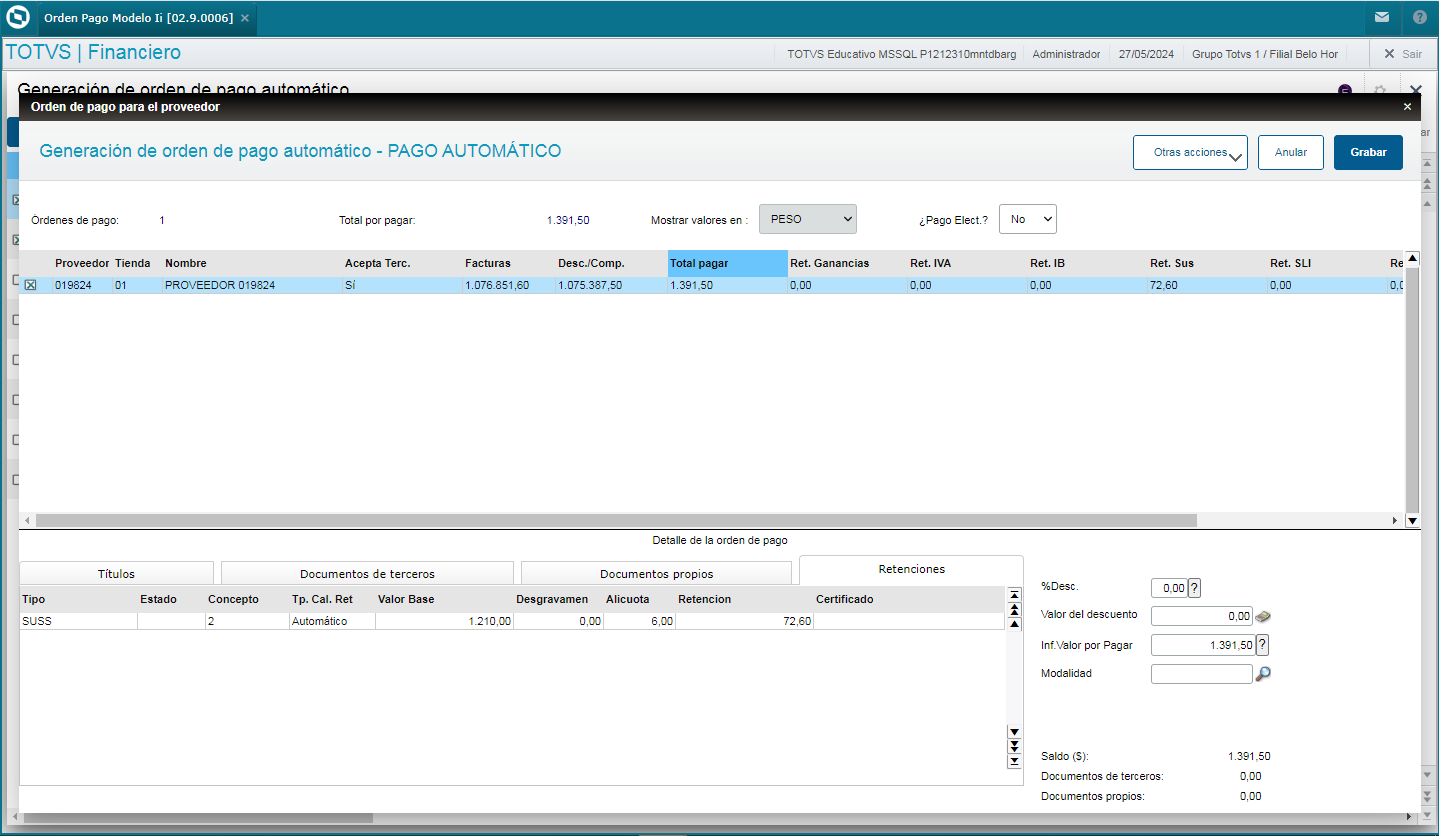Jump to first row in Retenciones grid

(x=1014, y=595)
